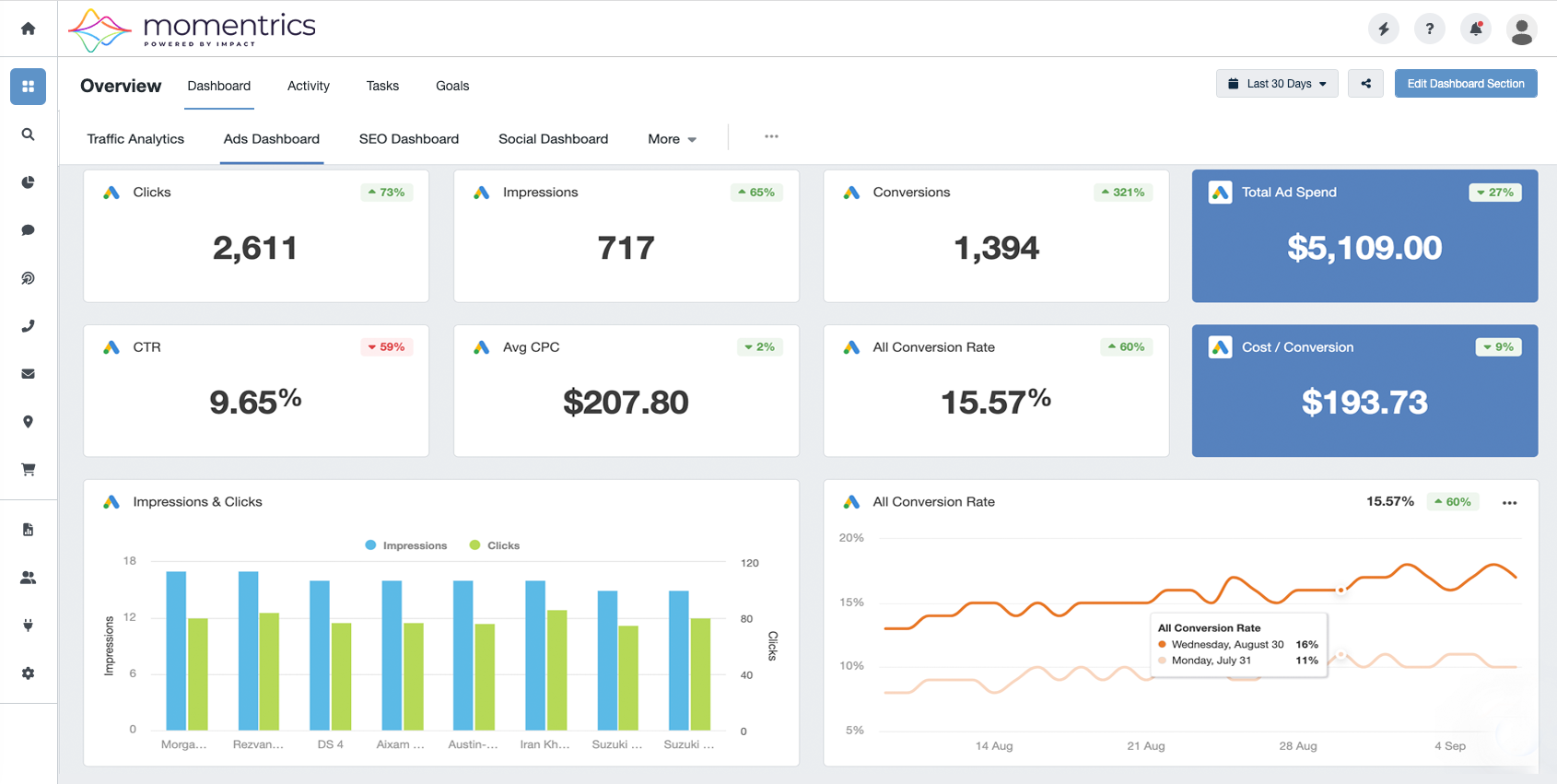Click Edit Dashboard Section button
1557x784 pixels.
[1466, 84]
